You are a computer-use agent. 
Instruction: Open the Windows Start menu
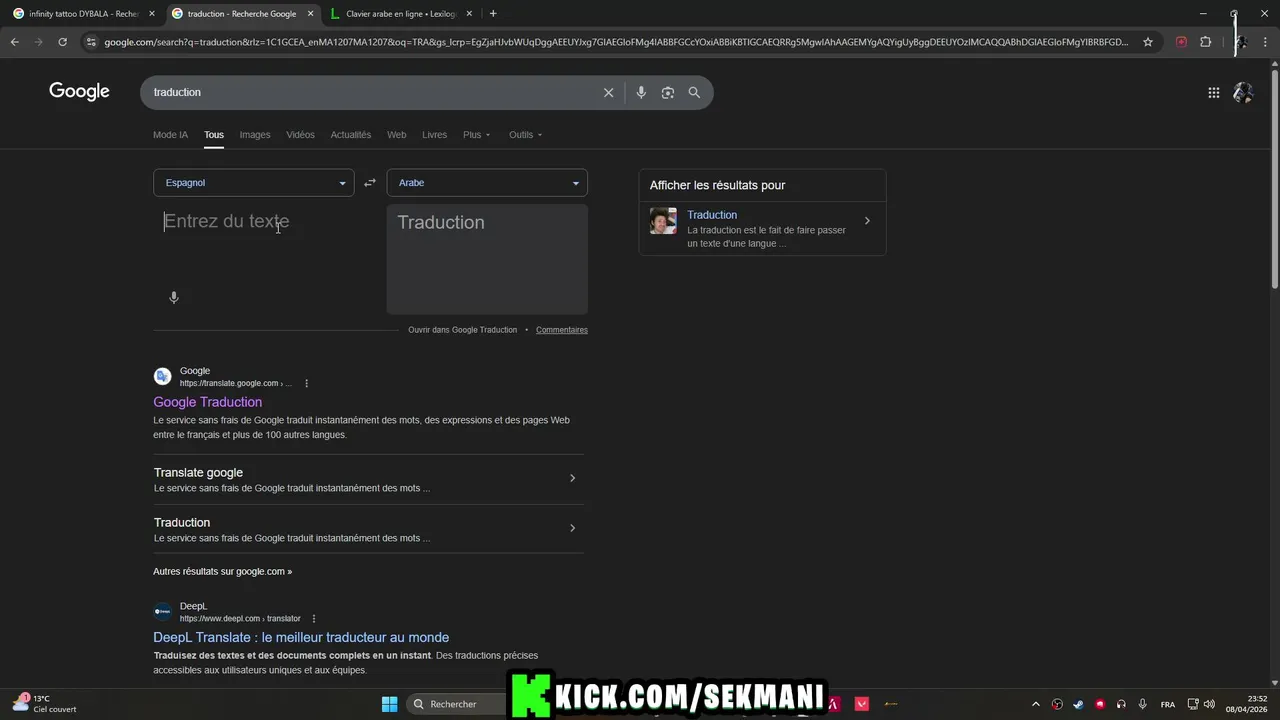click(x=390, y=704)
